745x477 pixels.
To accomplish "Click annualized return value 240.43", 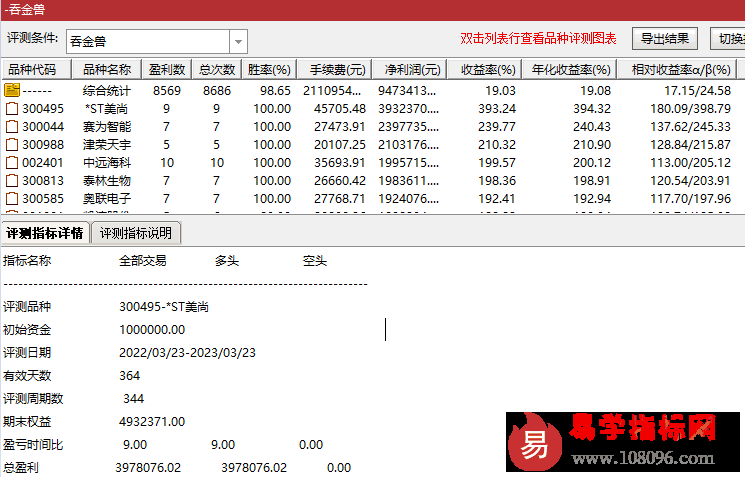I will click(x=592, y=127).
